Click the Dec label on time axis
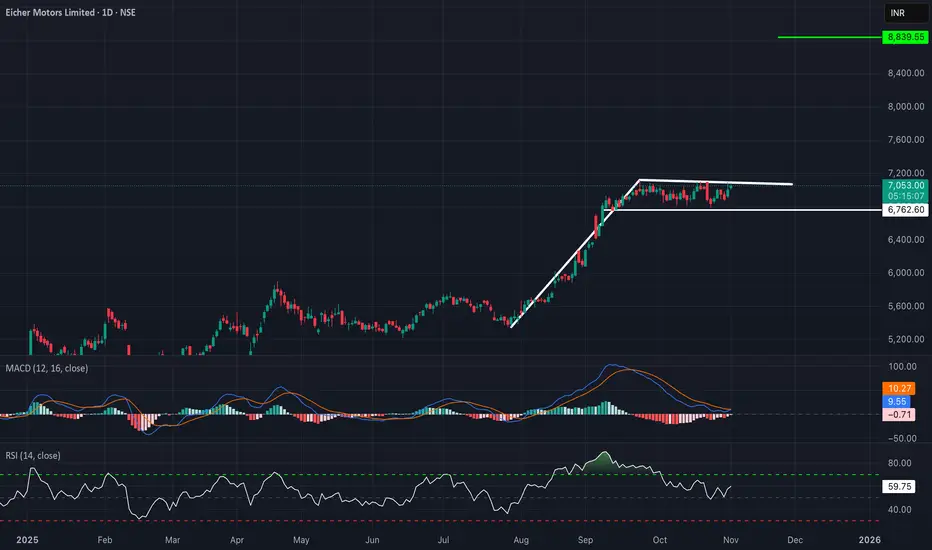The height and width of the screenshot is (550, 932). click(795, 540)
